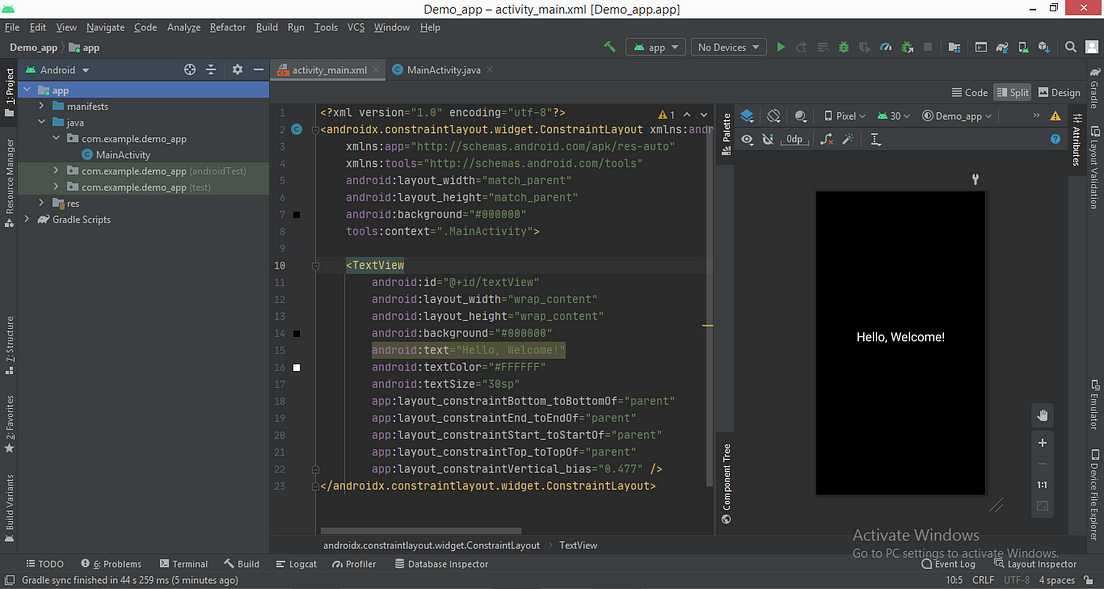Viewport: 1104px width, 589px height.
Task: Open the Database Inspector tool window
Action: point(441,564)
